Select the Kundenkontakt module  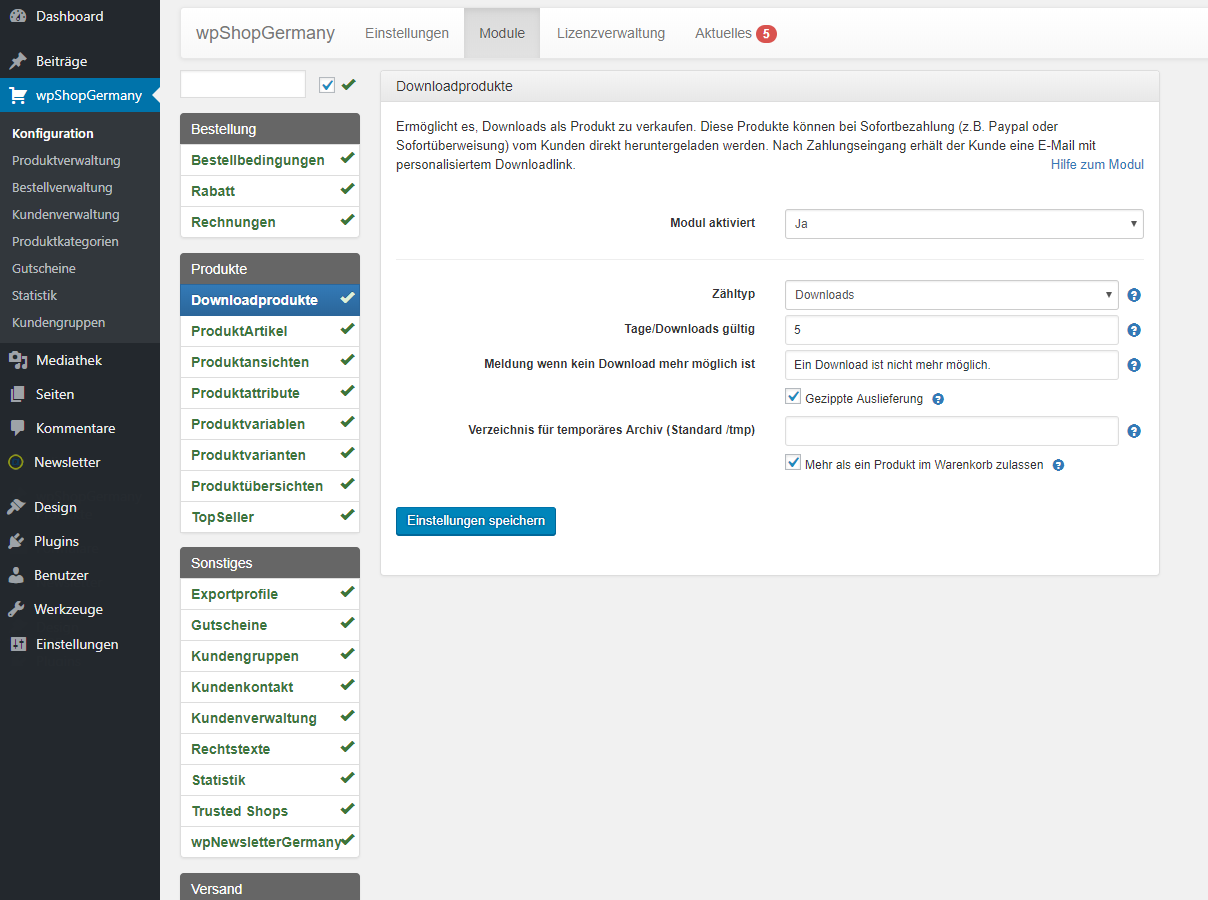point(270,687)
